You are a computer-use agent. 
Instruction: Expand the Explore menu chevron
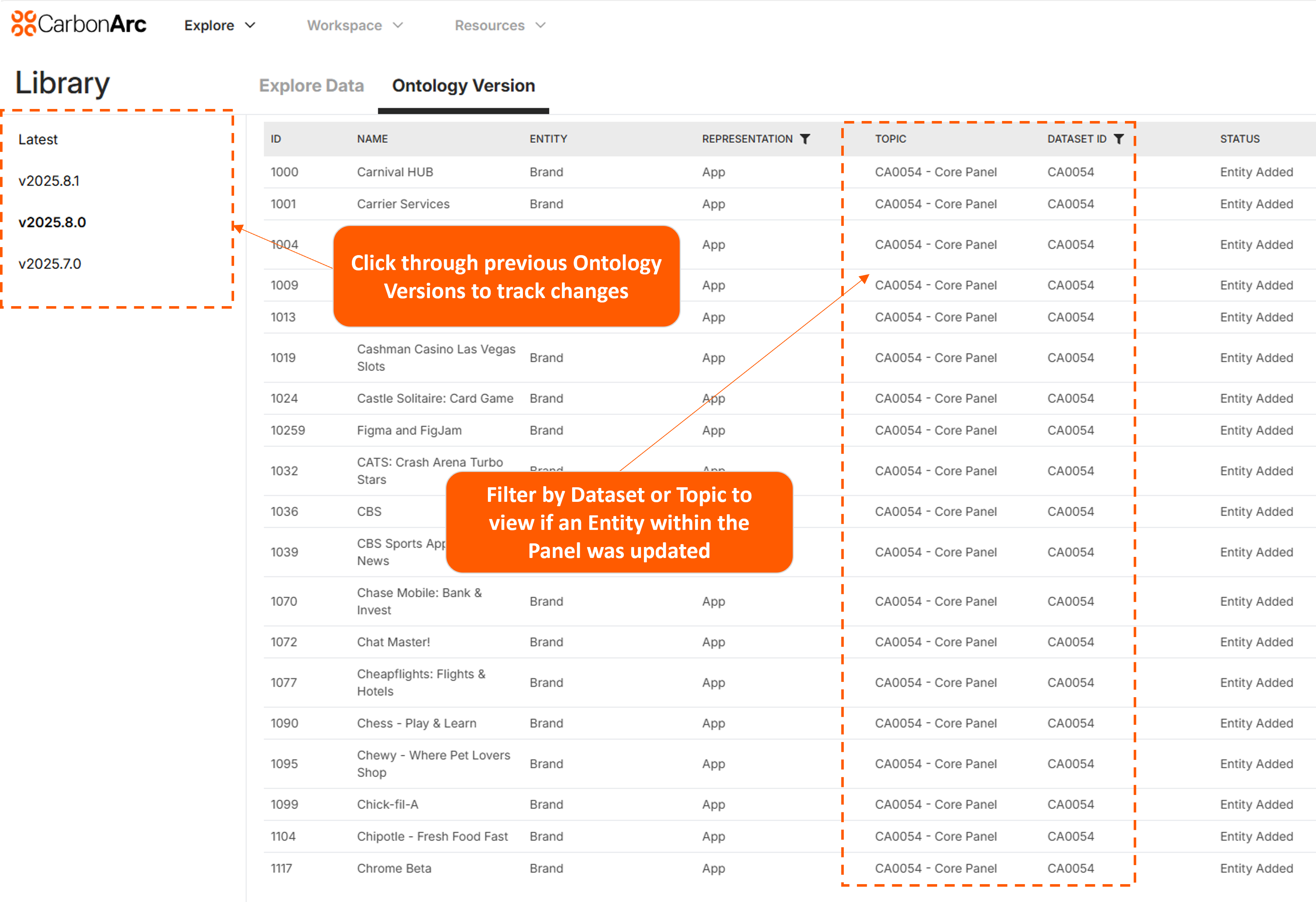click(x=250, y=26)
